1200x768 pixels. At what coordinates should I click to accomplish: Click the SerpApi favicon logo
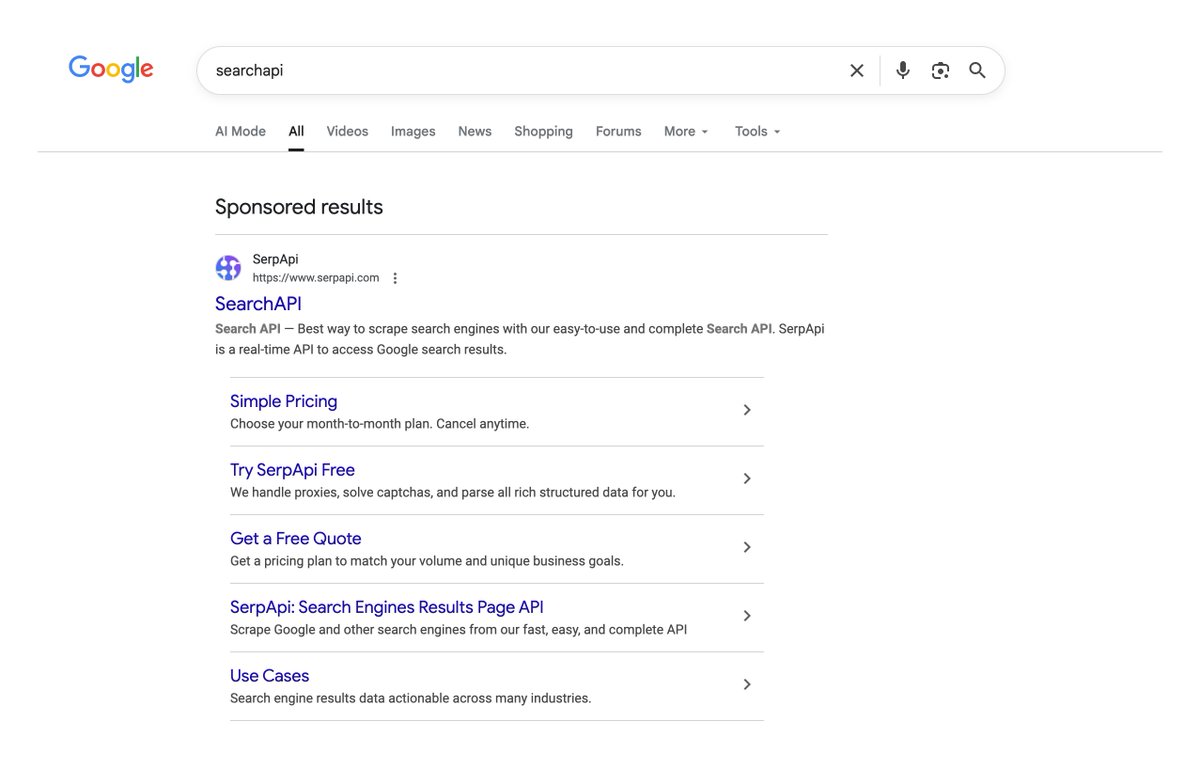click(x=228, y=268)
